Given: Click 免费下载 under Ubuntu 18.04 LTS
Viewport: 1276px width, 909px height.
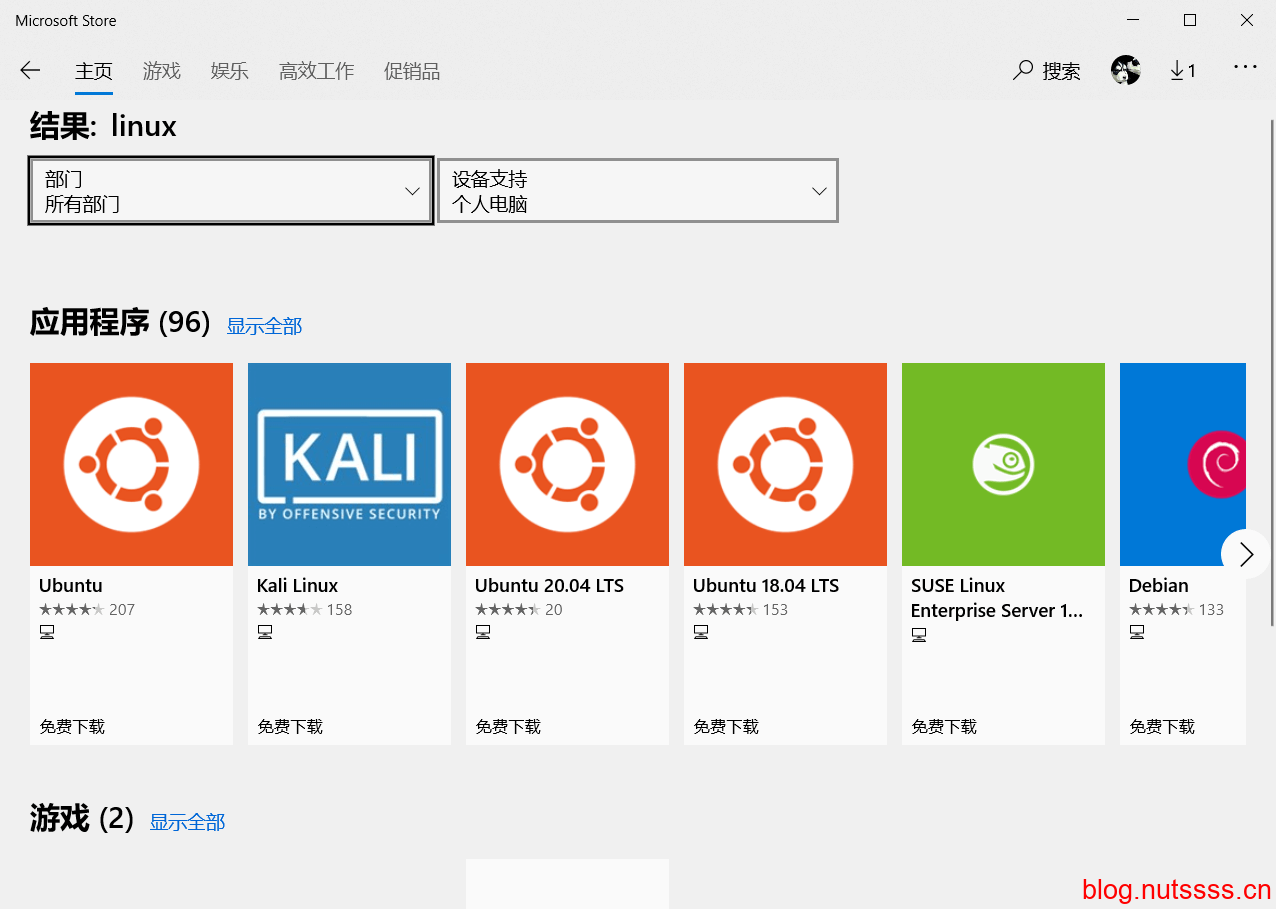Looking at the screenshot, I should [726, 727].
